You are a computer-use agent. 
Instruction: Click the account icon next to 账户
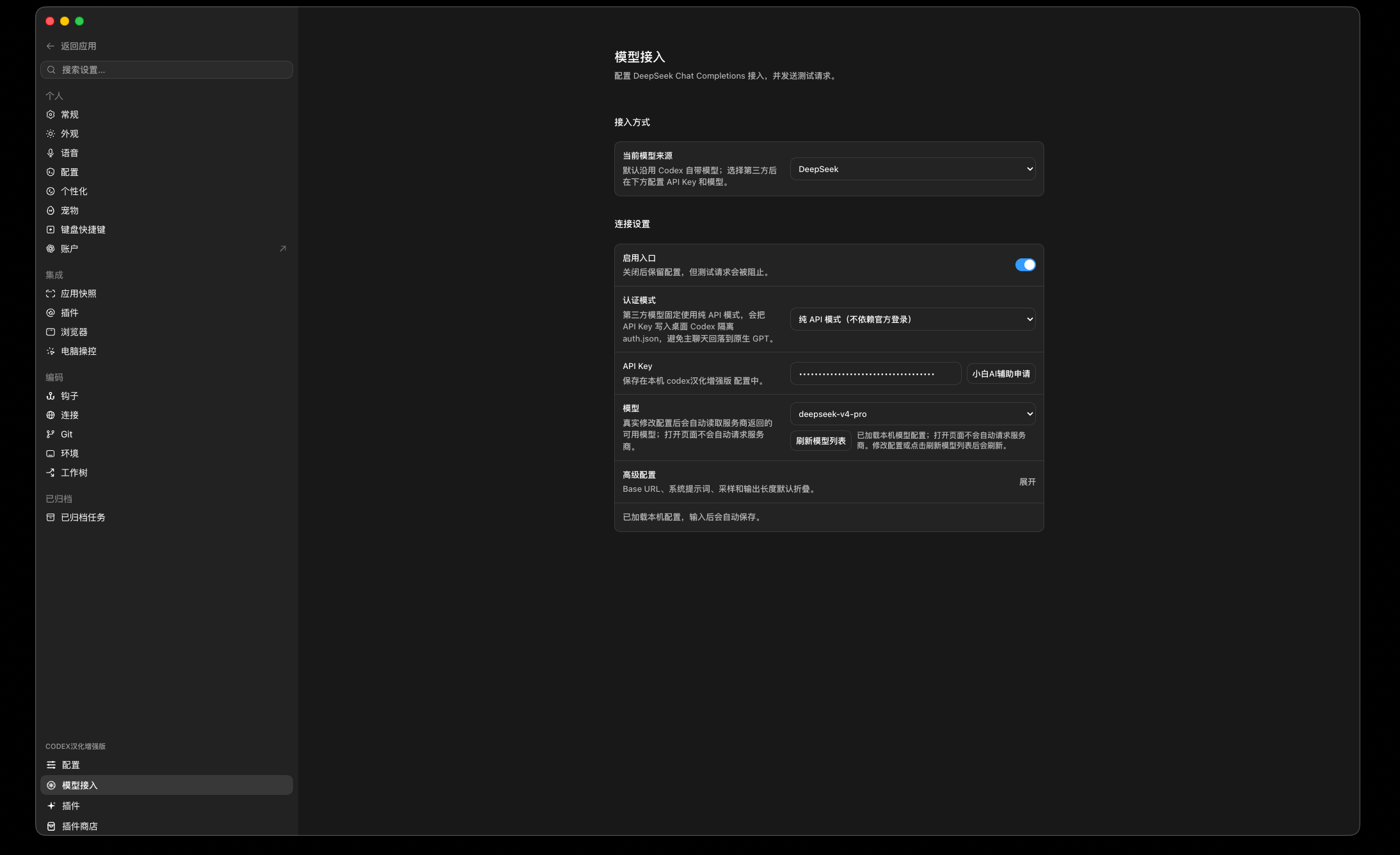(51, 249)
